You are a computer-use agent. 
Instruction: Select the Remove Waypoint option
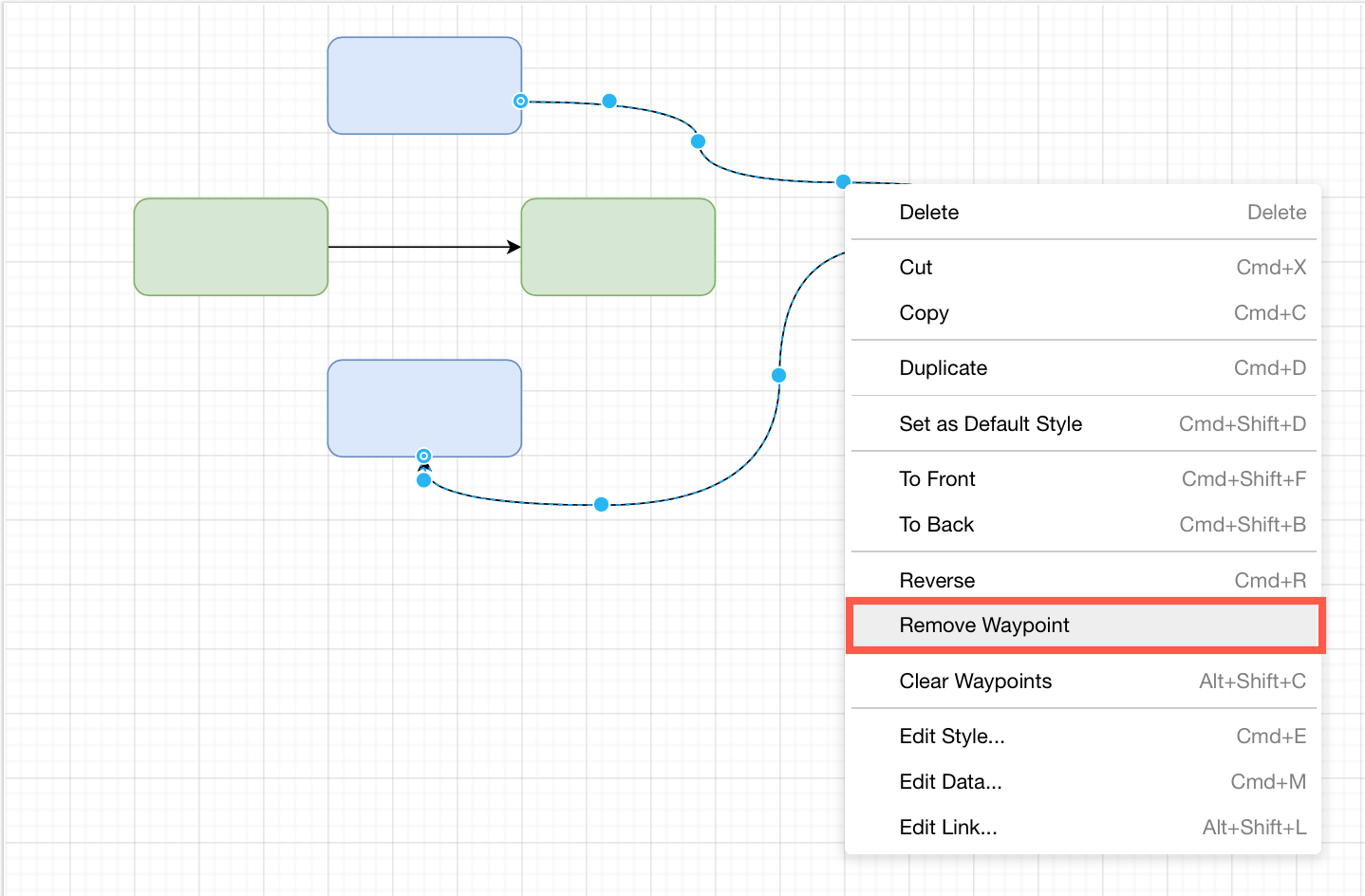[x=984, y=625]
